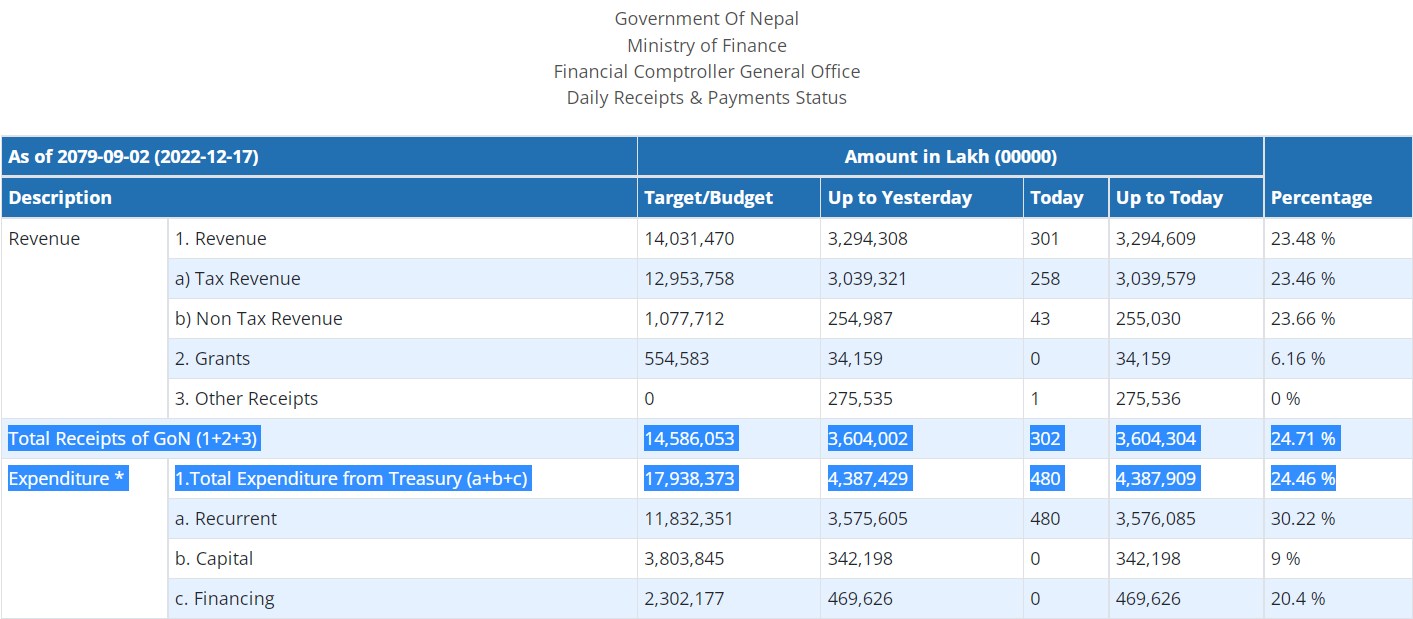Click the 'Financial Comptroller General Office' heading

point(706,72)
